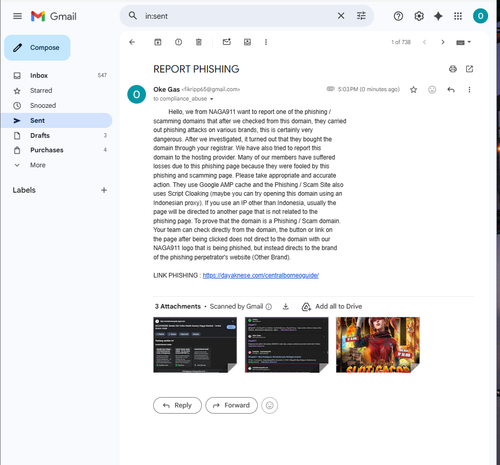Click the Move to icon
500x465 pixels.
point(247,42)
